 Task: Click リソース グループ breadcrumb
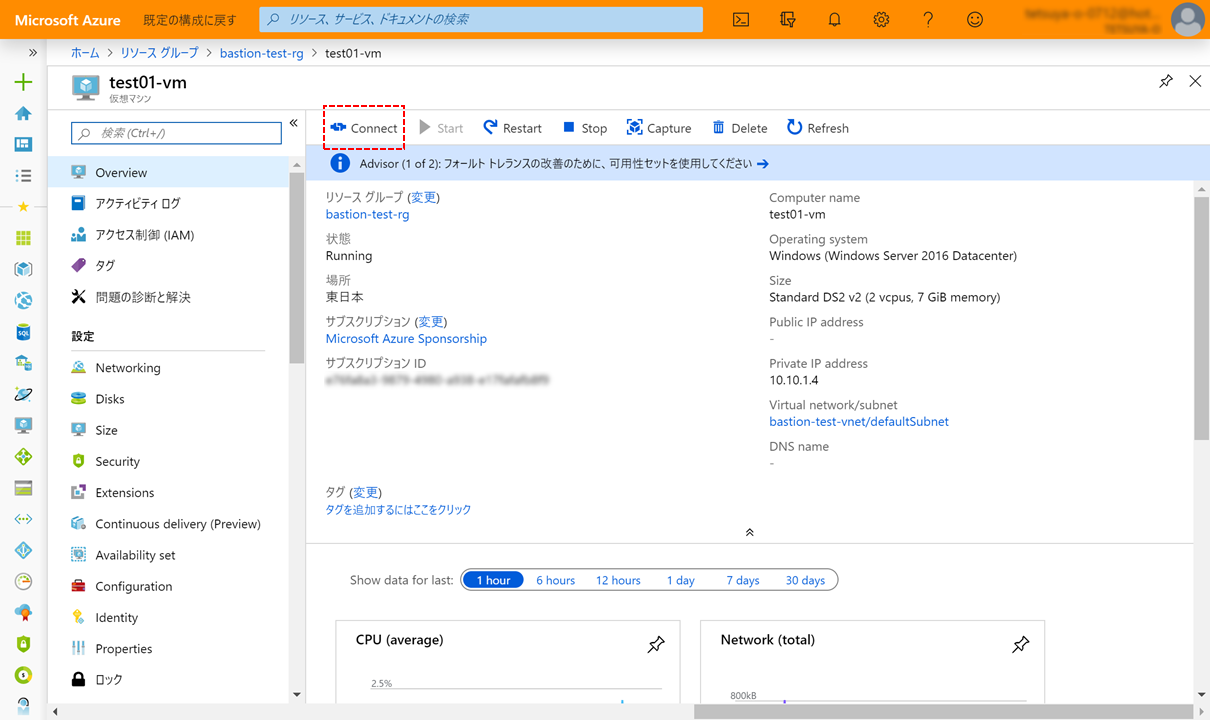click(x=159, y=52)
